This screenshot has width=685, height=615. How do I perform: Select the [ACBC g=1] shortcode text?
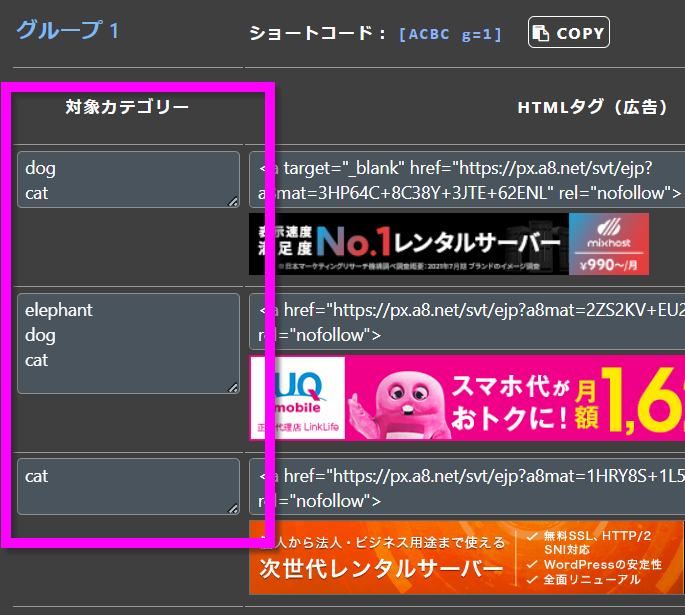[x=450, y=34]
